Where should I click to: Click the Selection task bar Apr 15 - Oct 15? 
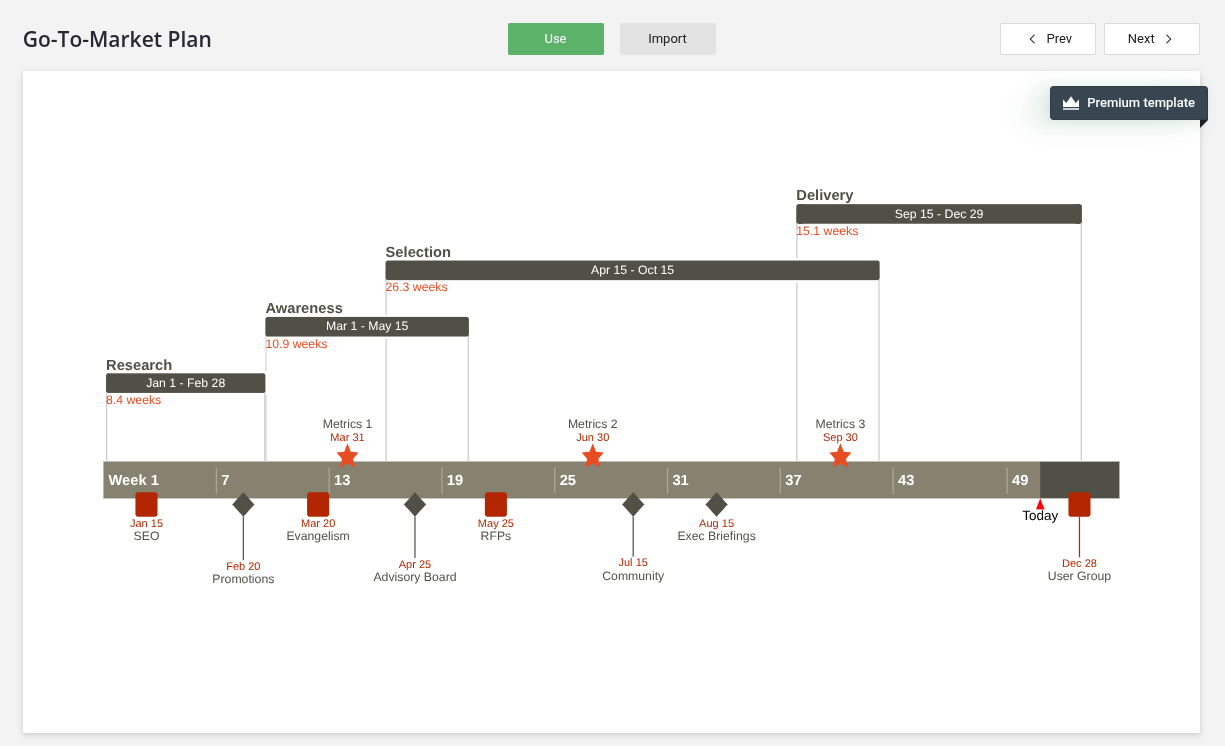coord(632,270)
